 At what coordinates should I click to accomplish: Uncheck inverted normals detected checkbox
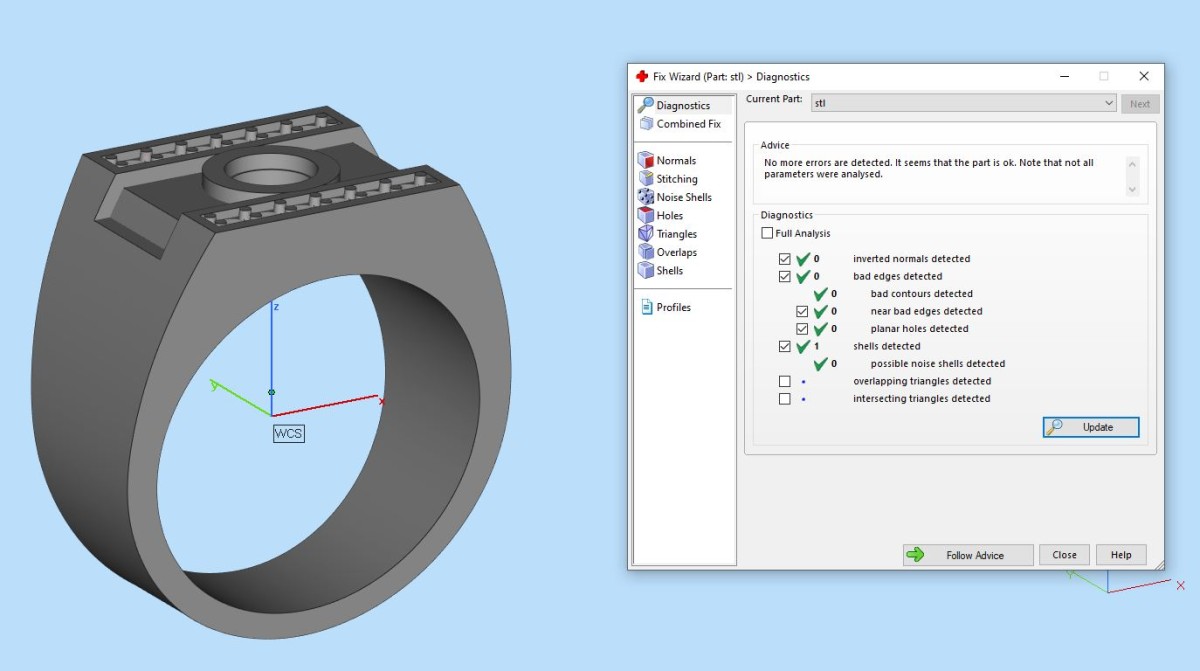click(x=785, y=259)
